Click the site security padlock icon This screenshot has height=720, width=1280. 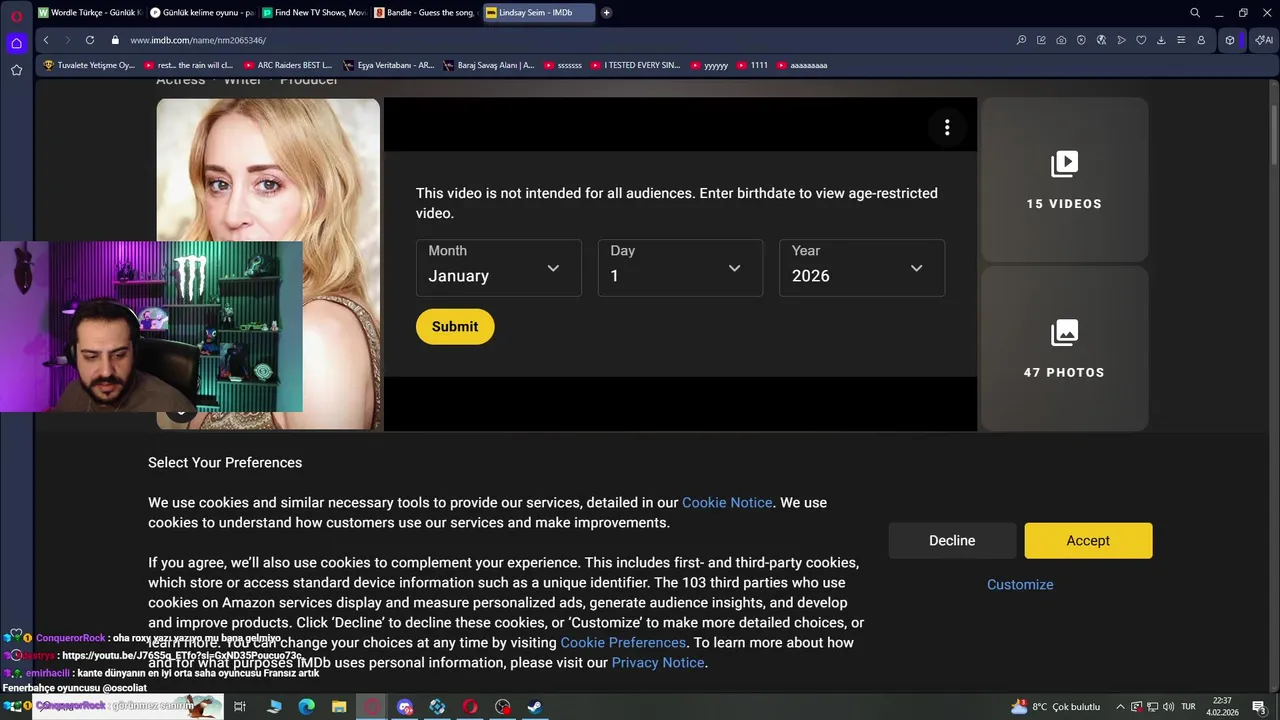[x=115, y=40]
